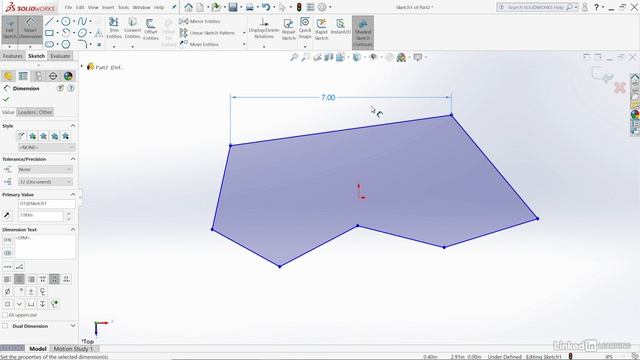Click the Rebuild traffic light icon

point(299,7)
